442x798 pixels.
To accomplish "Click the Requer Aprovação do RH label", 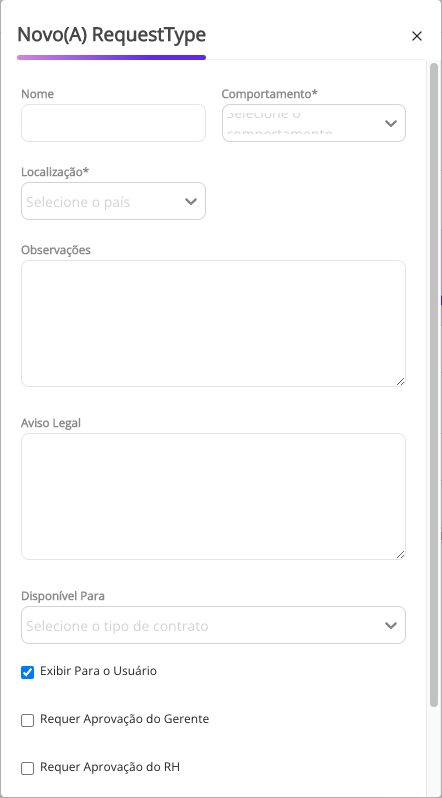I will point(110,766).
